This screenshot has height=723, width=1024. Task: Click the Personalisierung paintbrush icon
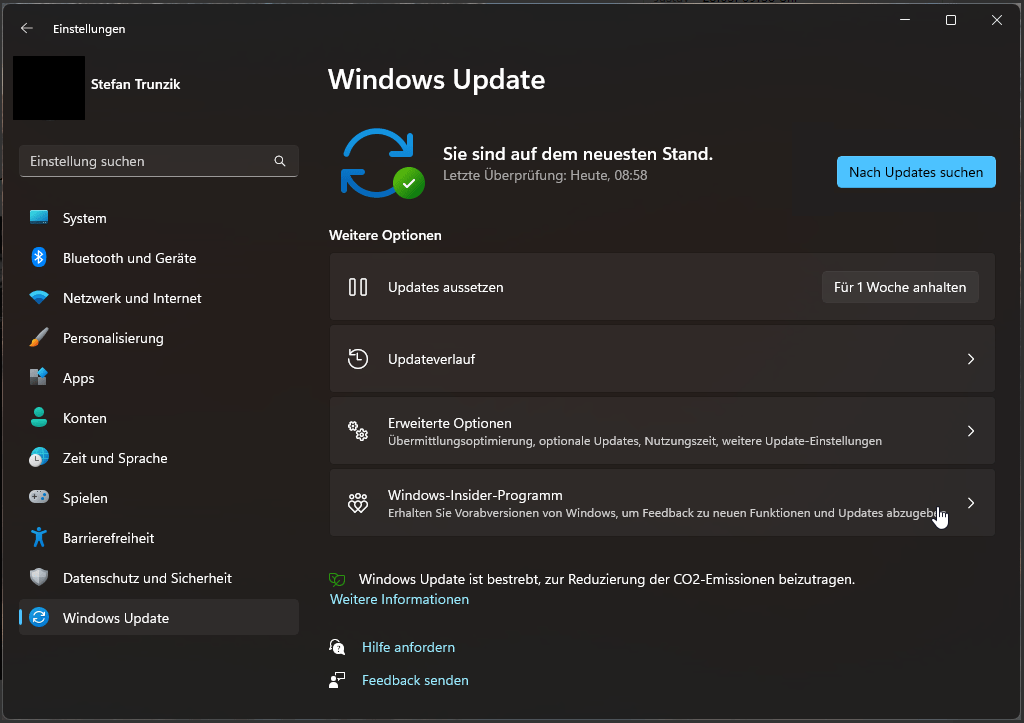coord(39,338)
